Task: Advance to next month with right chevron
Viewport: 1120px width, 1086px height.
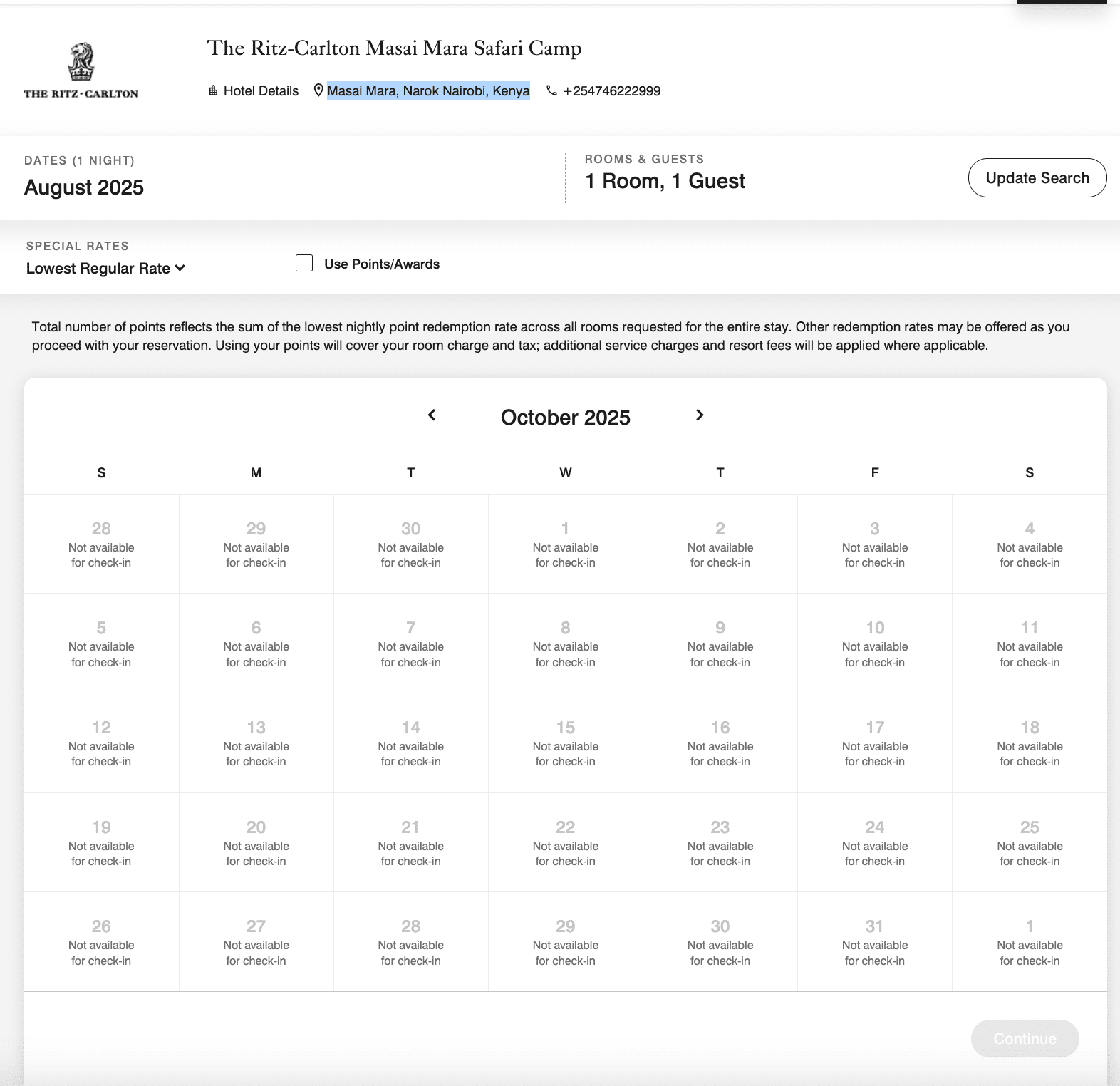Action: tap(700, 415)
